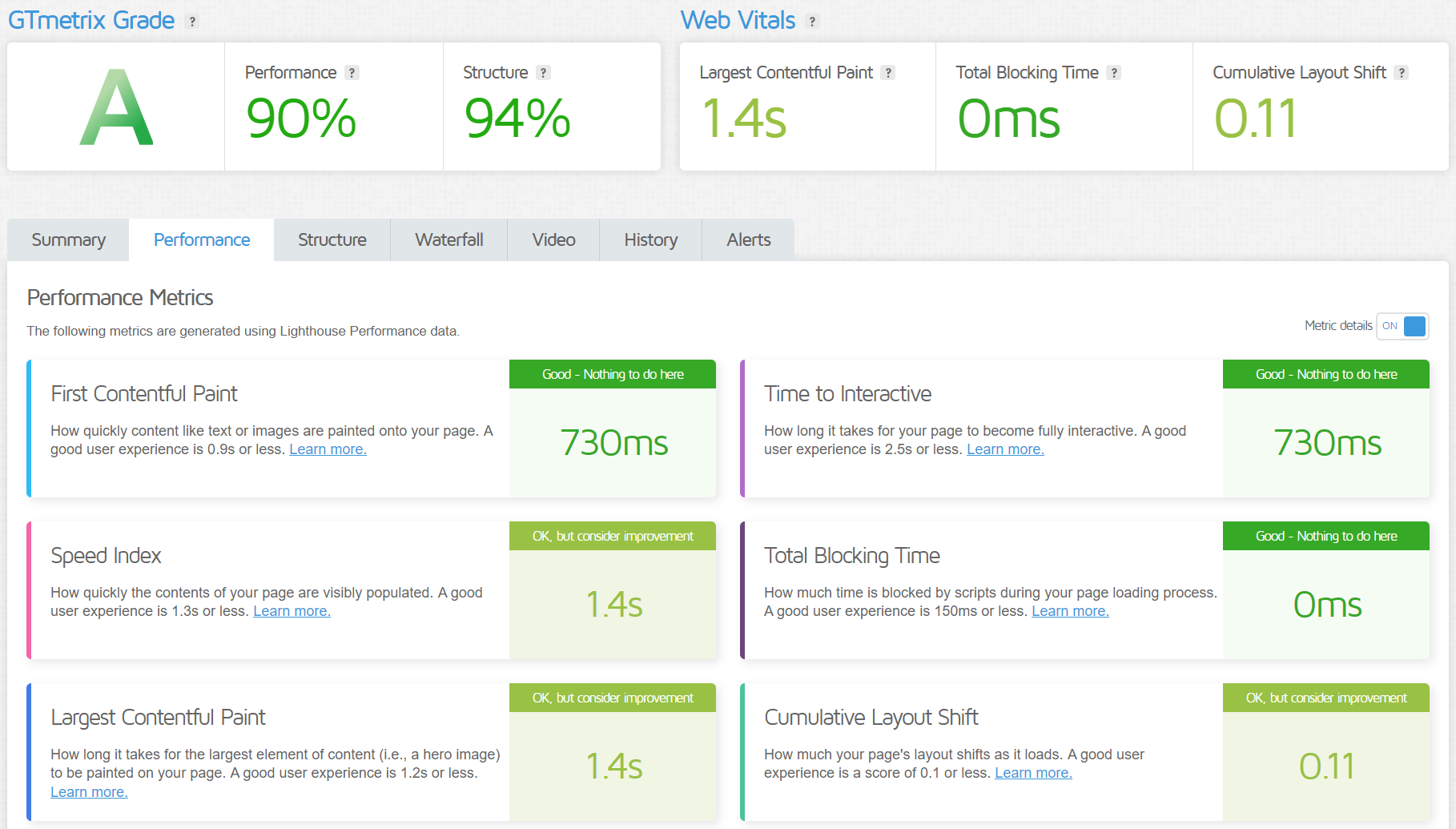The height and width of the screenshot is (829, 1456).
Task: Click the large A grade letter
Action: coord(116,107)
